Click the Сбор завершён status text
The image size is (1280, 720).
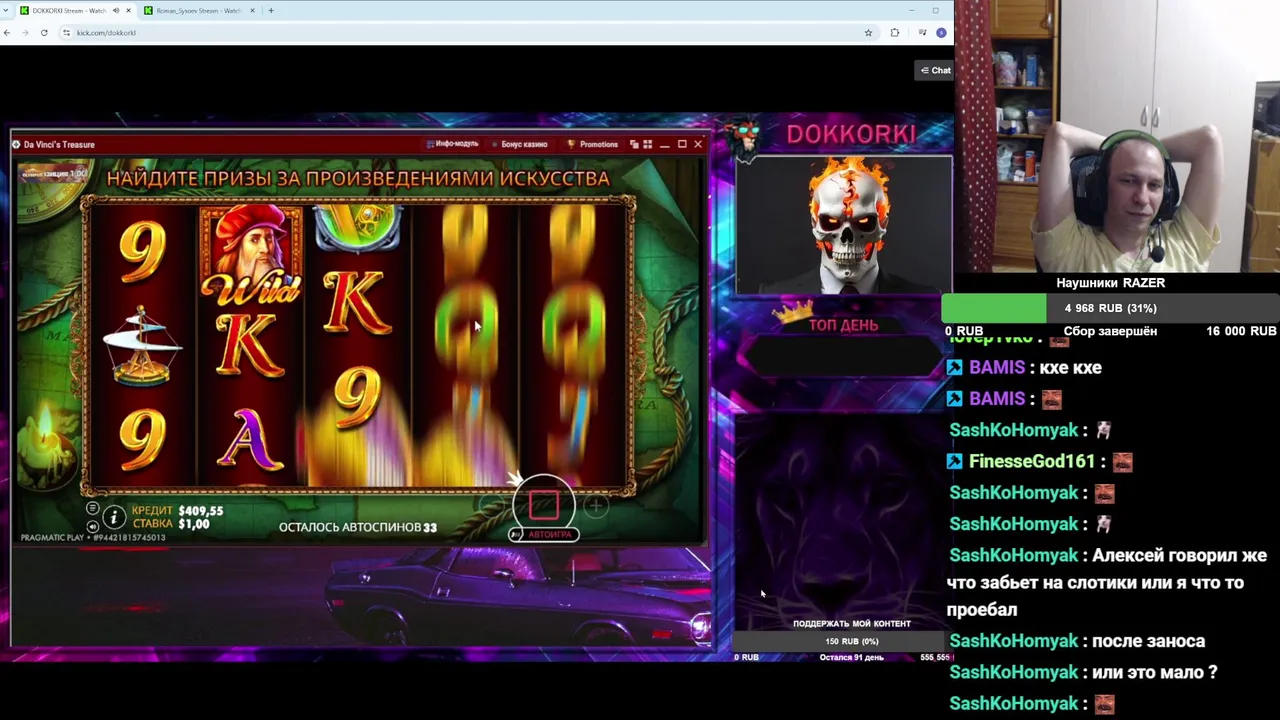pyautogui.click(x=1110, y=331)
